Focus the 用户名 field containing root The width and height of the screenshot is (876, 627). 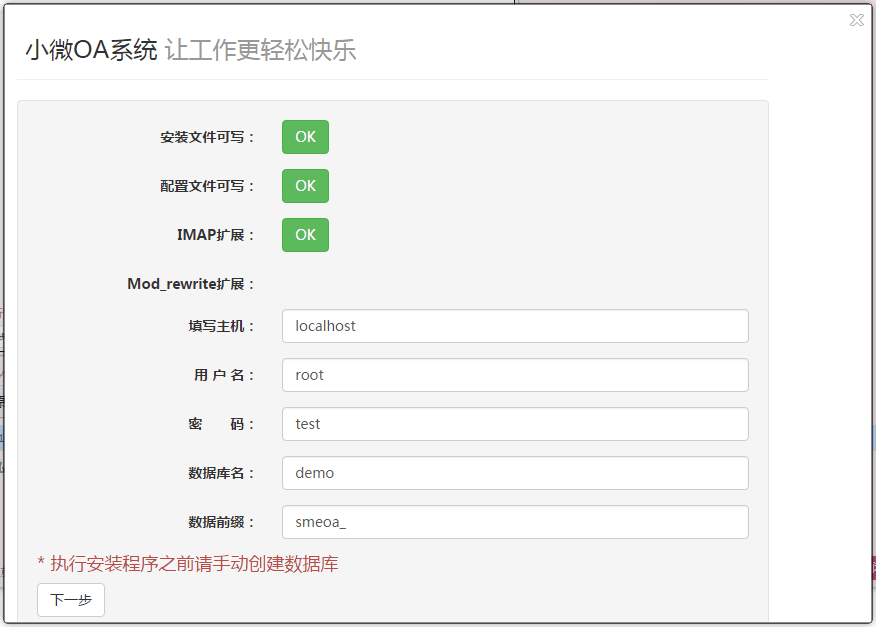click(x=515, y=375)
